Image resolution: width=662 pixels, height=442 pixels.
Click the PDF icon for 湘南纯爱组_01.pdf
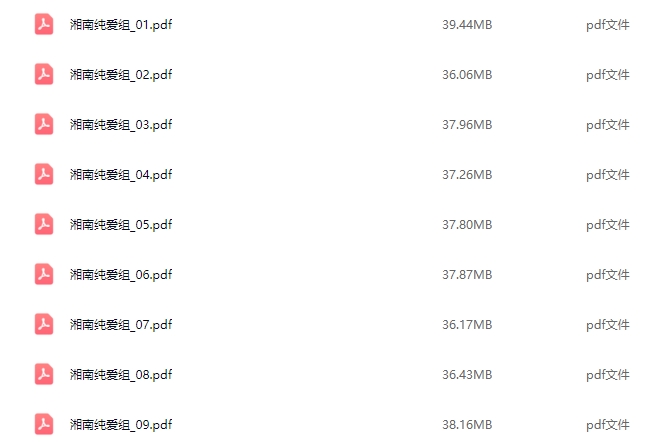pos(44,24)
